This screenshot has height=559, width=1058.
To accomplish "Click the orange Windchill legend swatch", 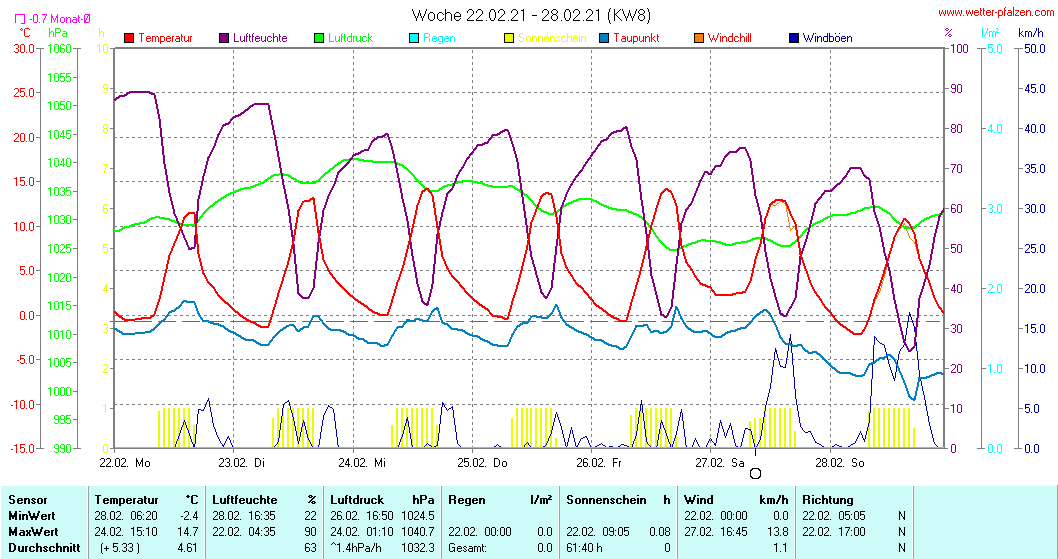I will pyautogui.click(x=699, y=38).
